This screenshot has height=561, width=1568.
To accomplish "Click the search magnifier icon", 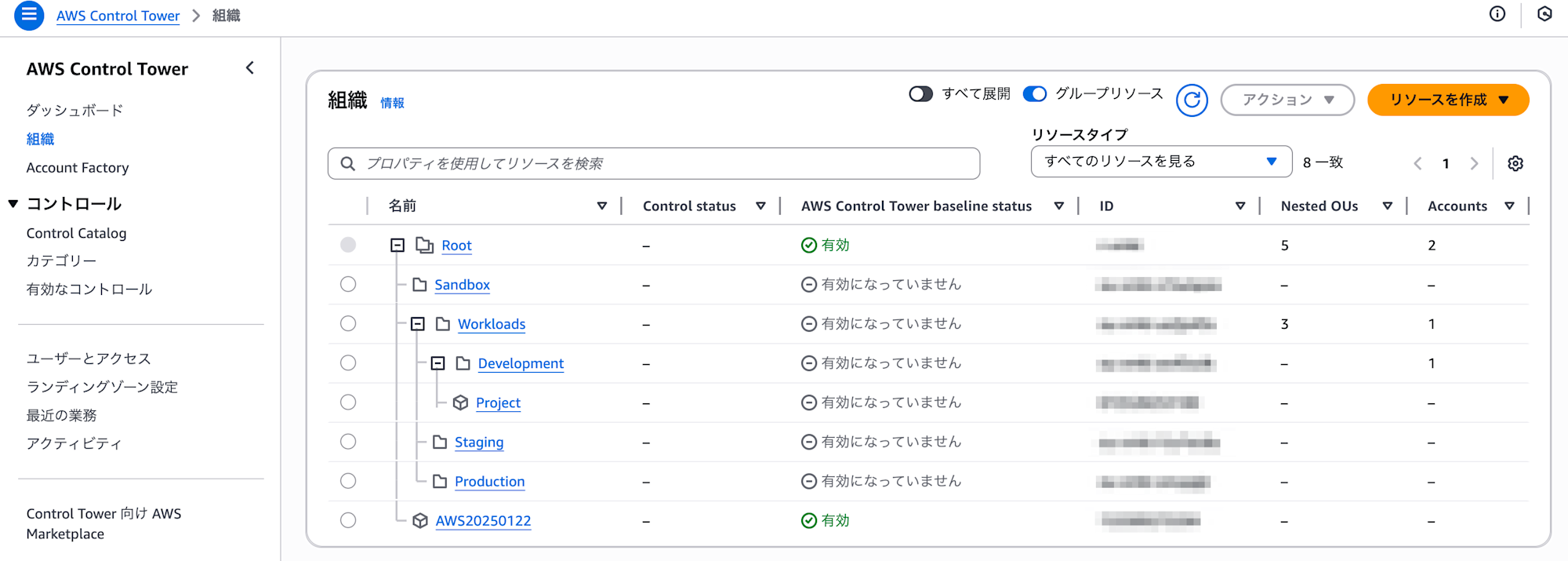I will [x=347, y=163].
